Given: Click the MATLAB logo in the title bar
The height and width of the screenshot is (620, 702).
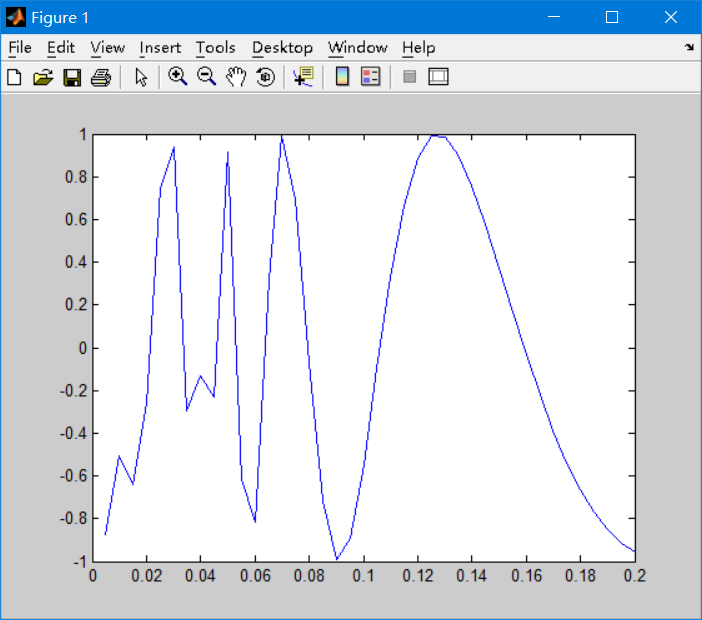Looking at the screenshot, I should pos(16,17).
